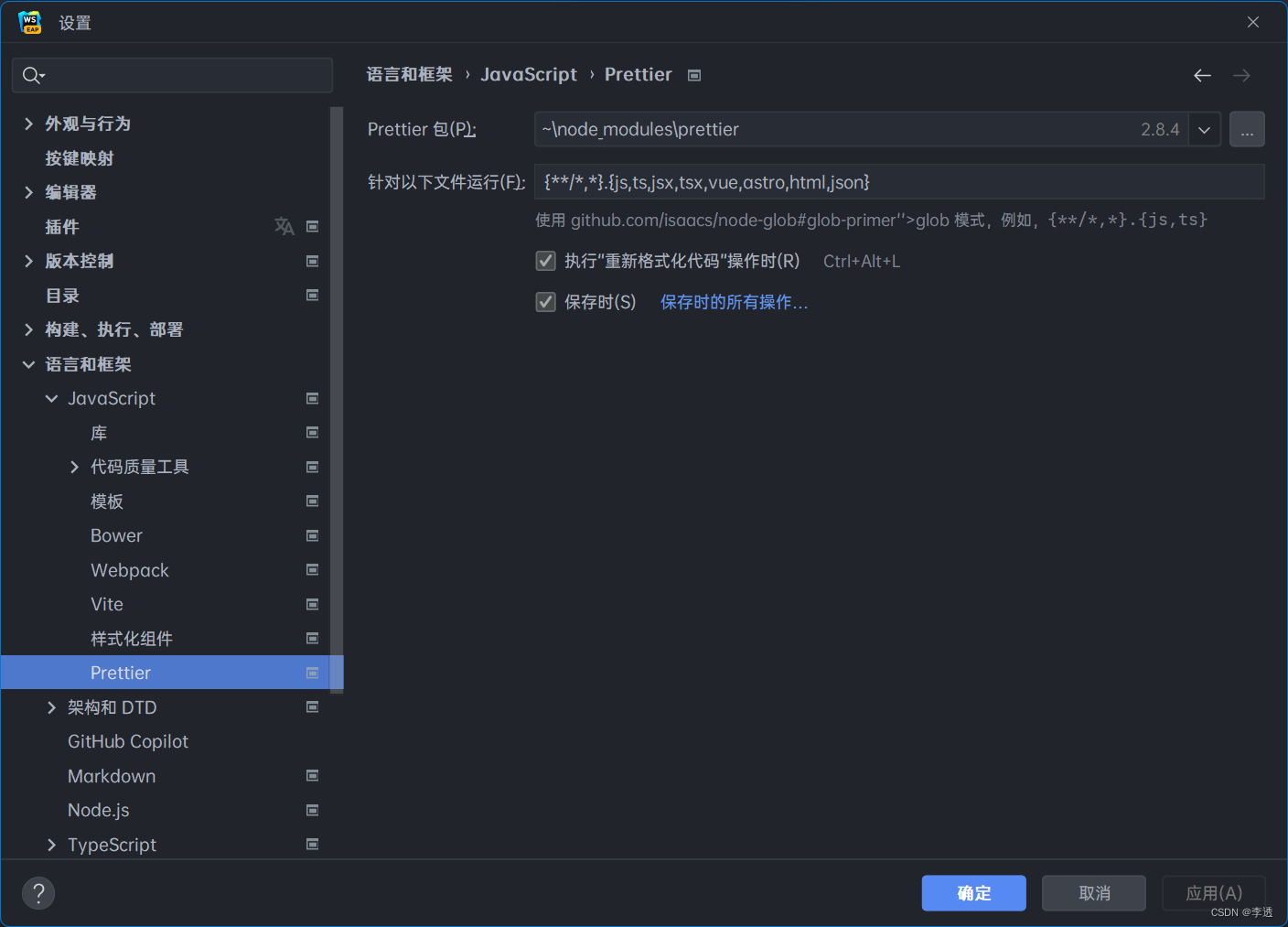This screenshot has width=1288, height=927.
Task: Open the Prettier version 2.8.4 dropdown
Action: tap(1205, 129)
